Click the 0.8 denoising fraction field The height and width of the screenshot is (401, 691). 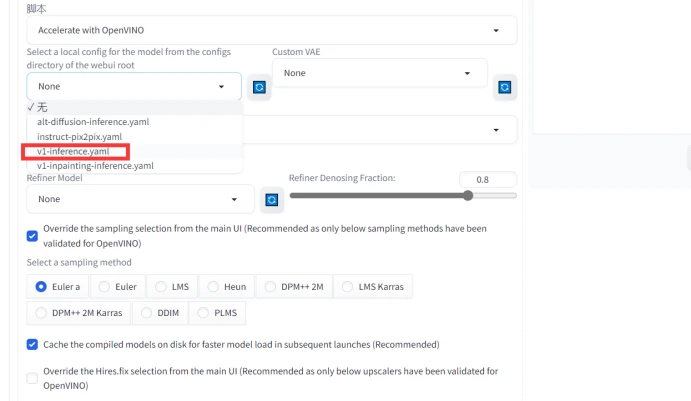click(x=487, y=180)
